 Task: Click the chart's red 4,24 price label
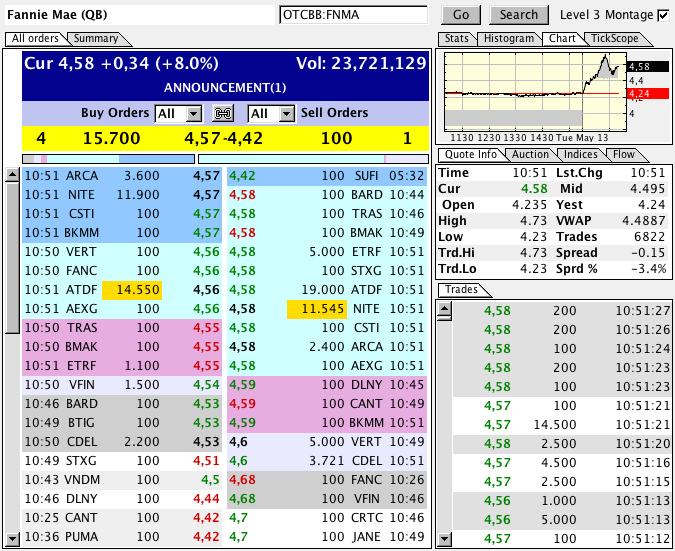coord(648,93)
